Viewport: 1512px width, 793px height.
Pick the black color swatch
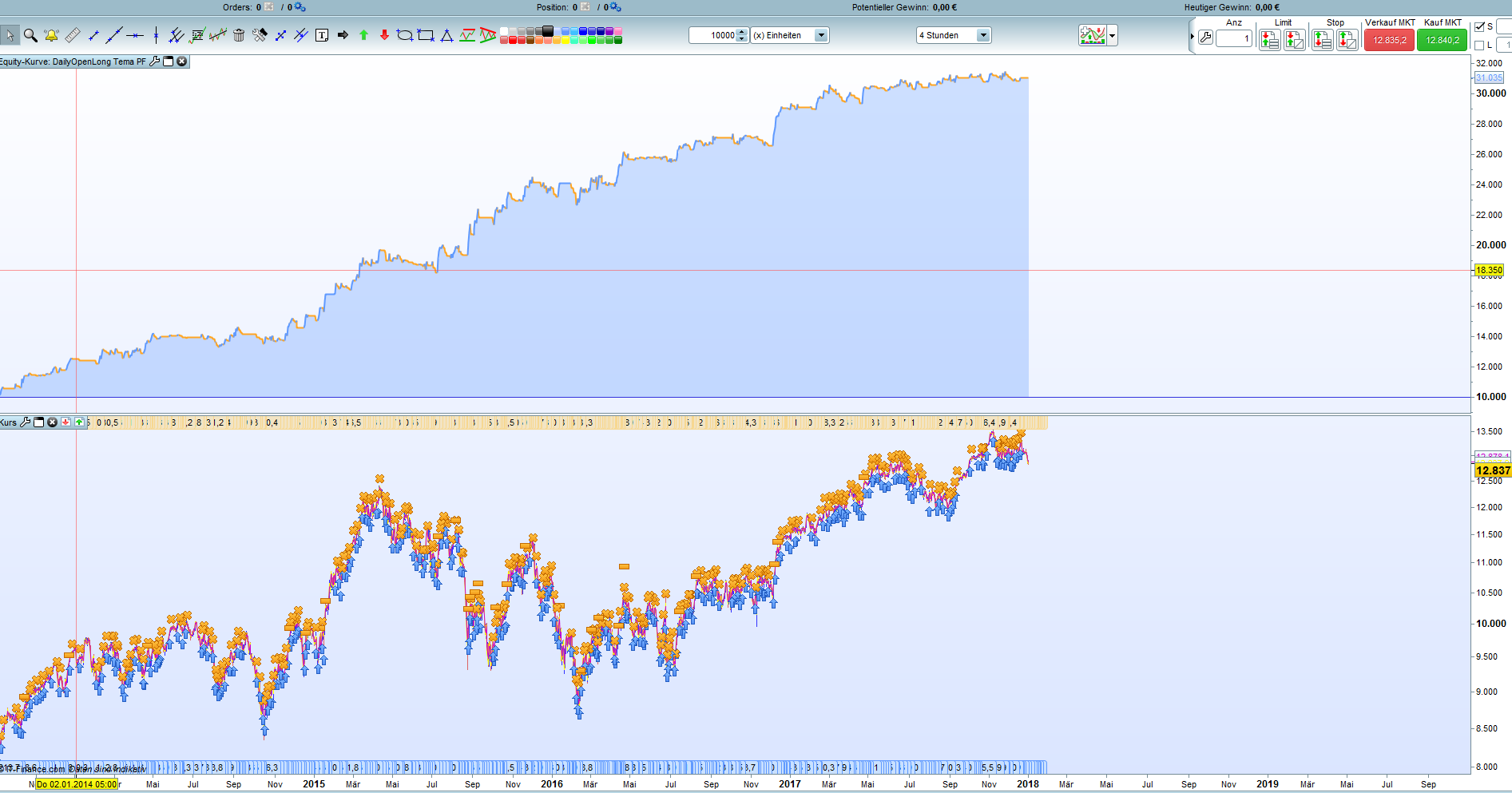[548, 31]
